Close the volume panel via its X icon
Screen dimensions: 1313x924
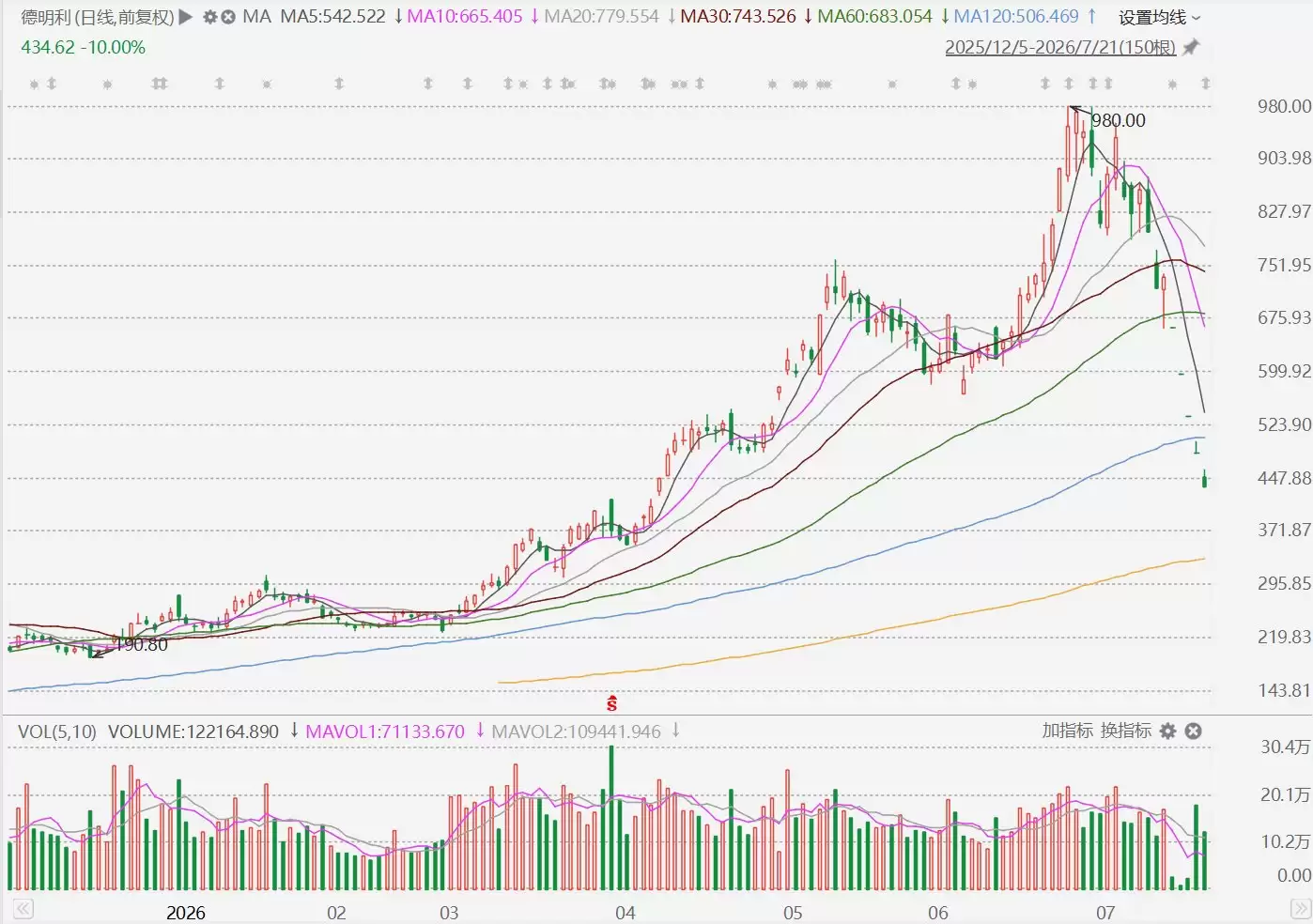pos(1194,731)
